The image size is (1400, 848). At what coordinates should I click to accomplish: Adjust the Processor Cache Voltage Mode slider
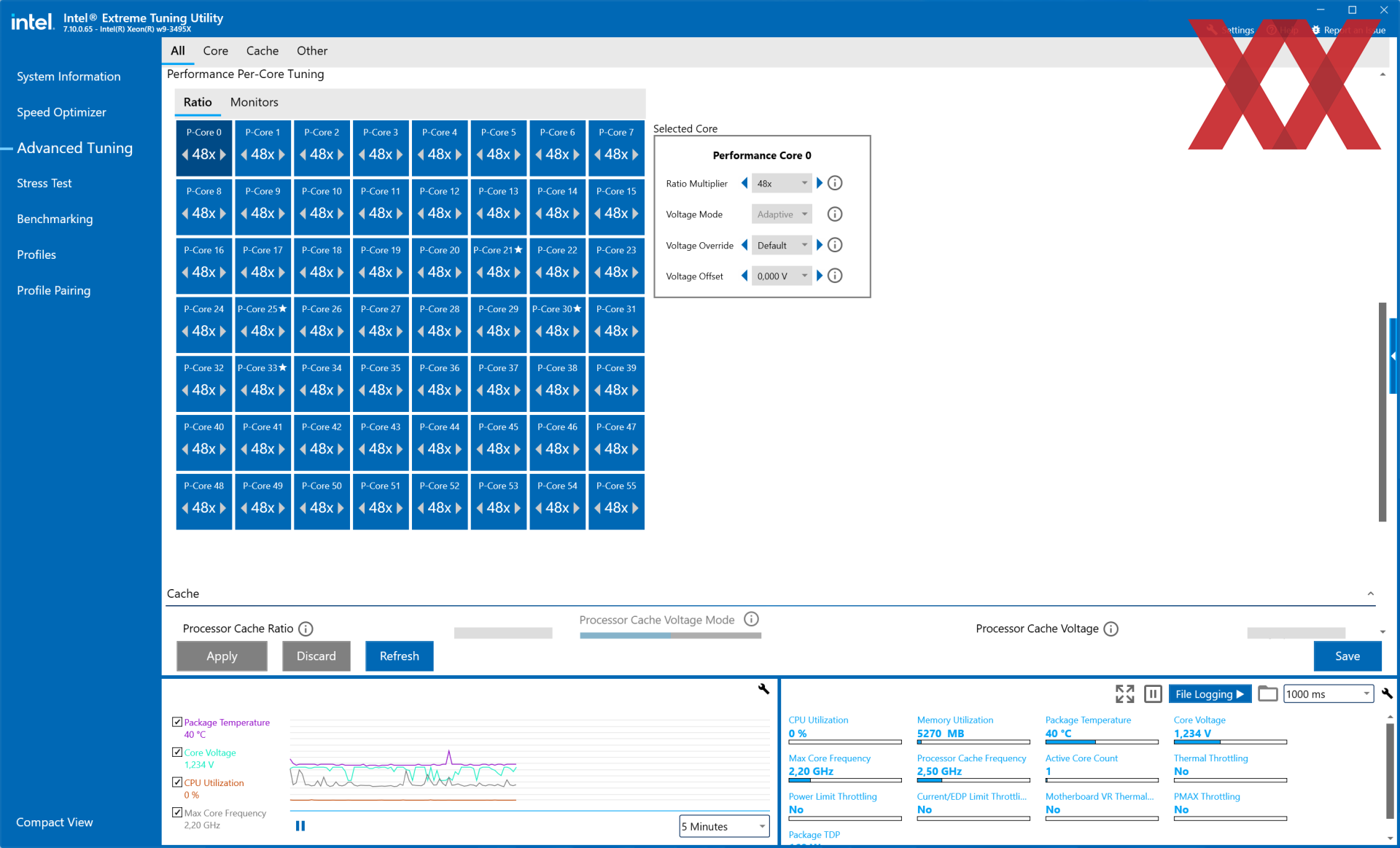coord(671,636)
